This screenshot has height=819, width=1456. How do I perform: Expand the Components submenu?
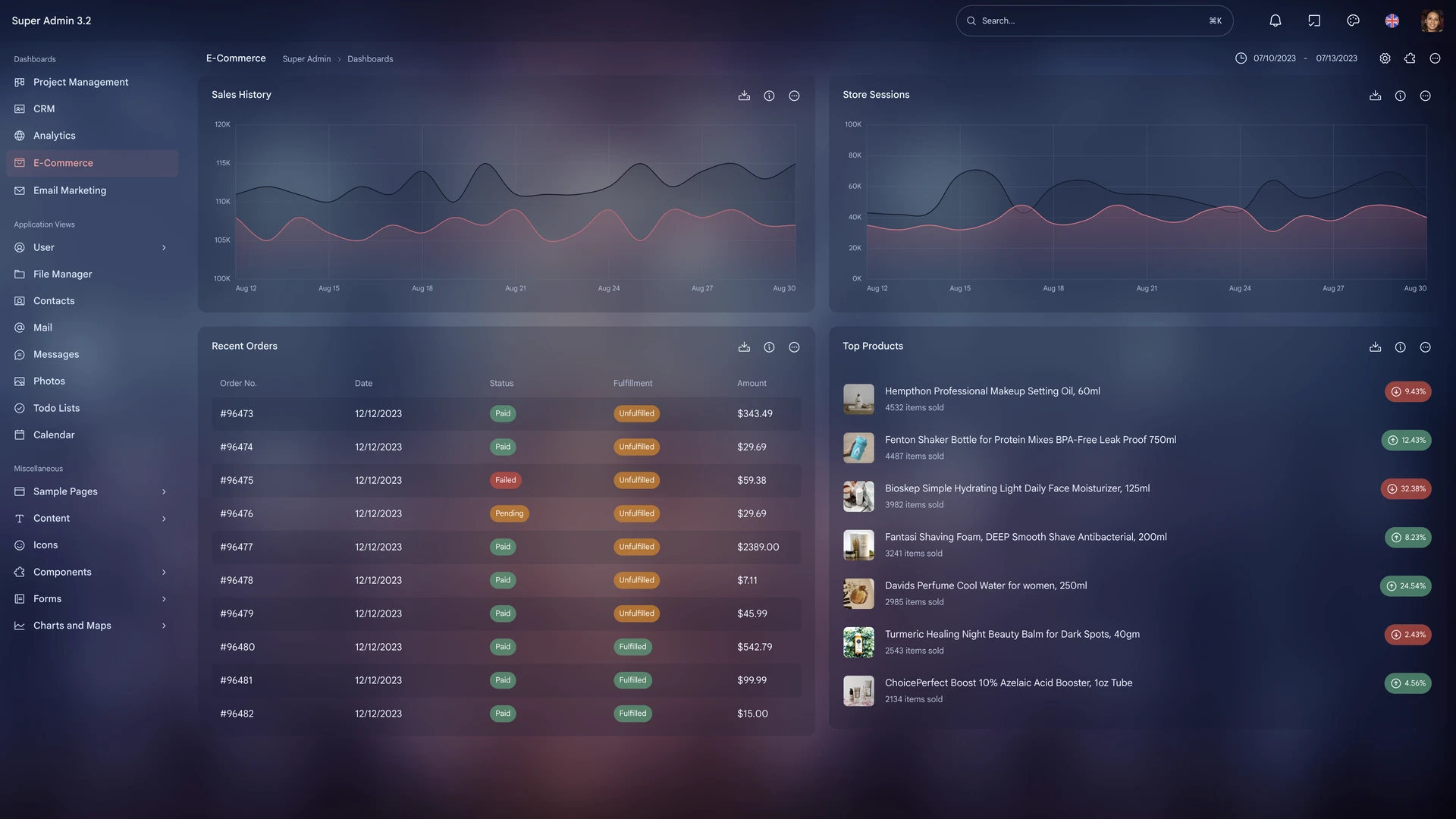click(93, 572)
